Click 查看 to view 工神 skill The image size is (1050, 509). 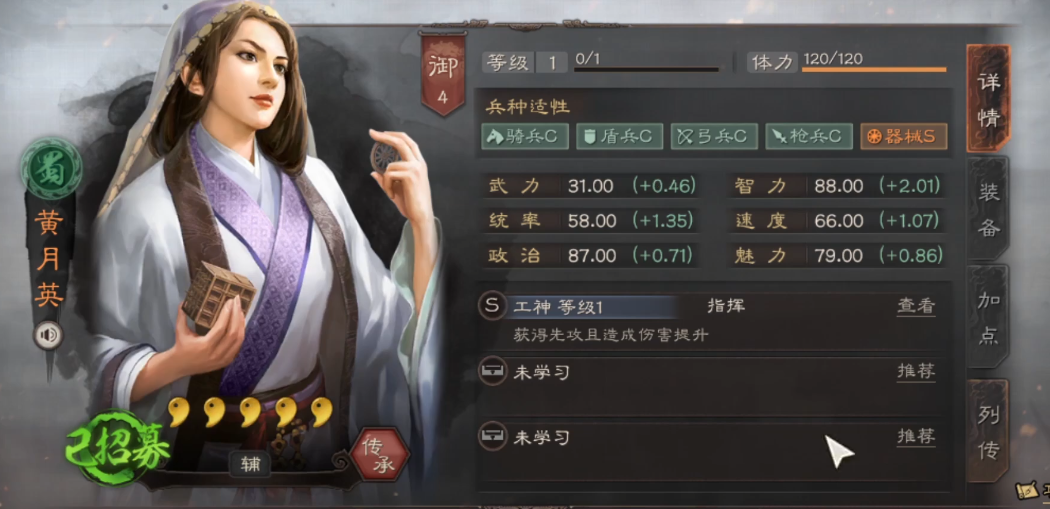[915, 306]
